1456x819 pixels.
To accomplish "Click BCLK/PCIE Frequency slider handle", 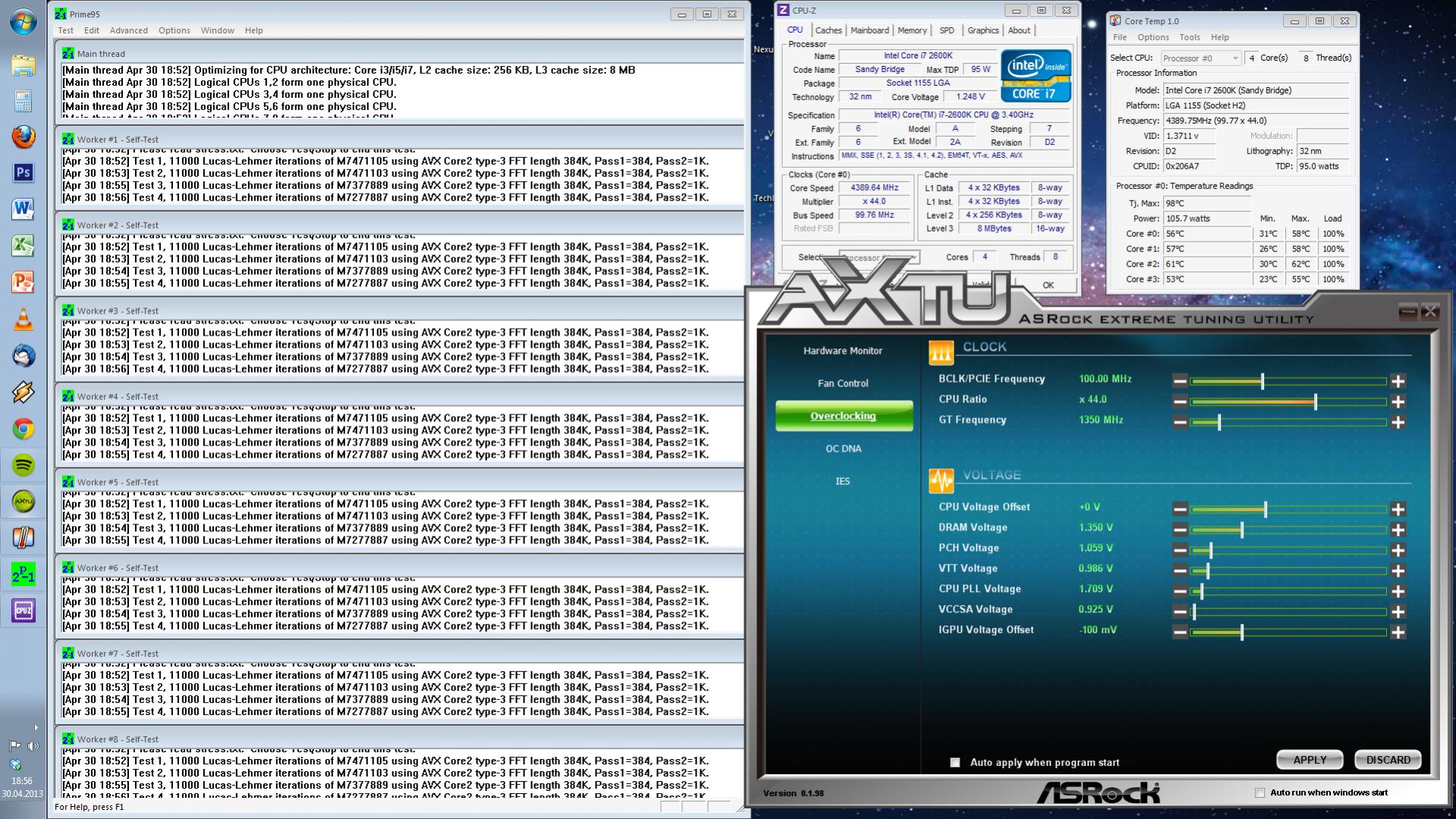I will tap(1263, 380).
